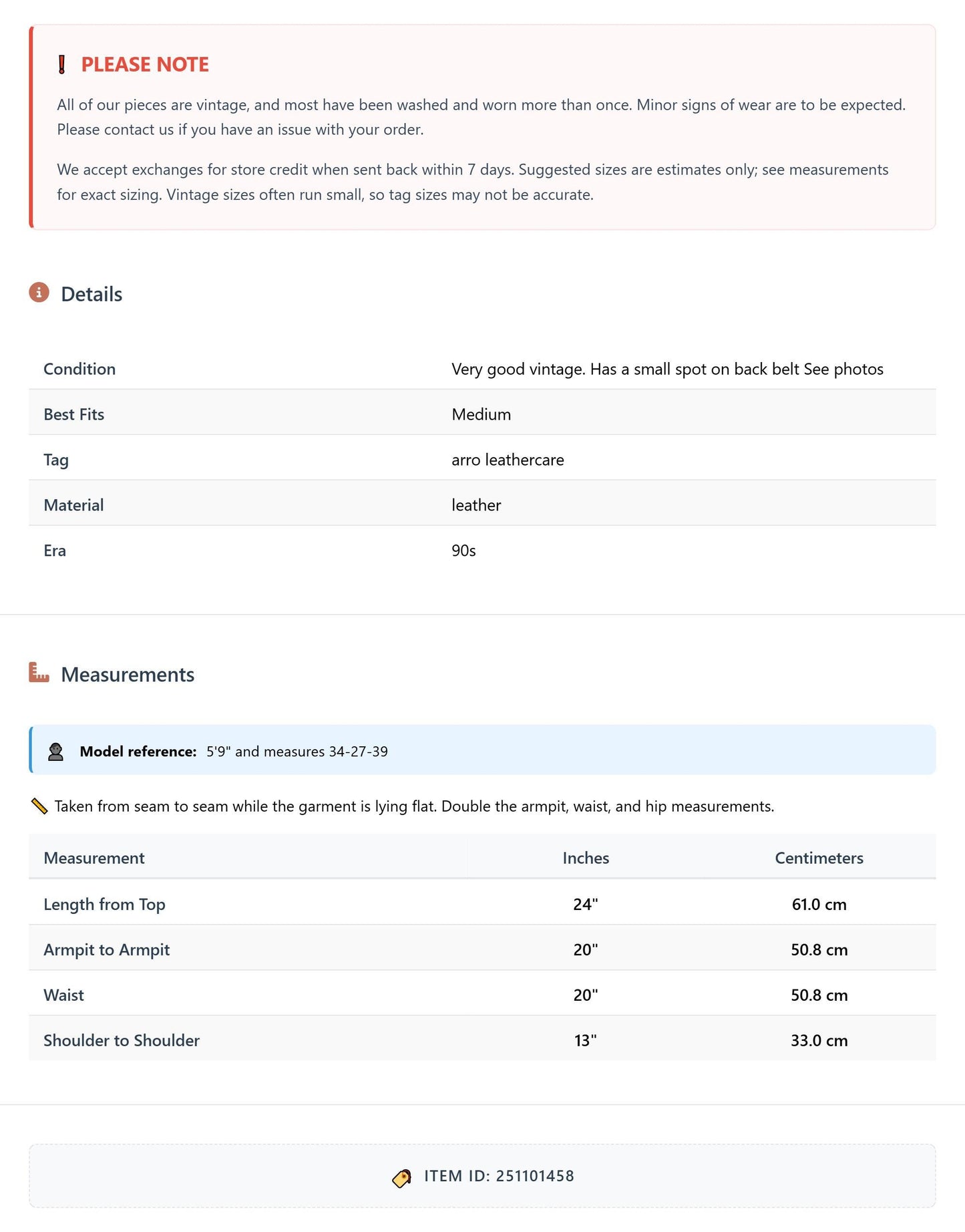Click the Armpit to Armpit row label
The height and width of the screenshot is (1232, 965).
[107, 950]
